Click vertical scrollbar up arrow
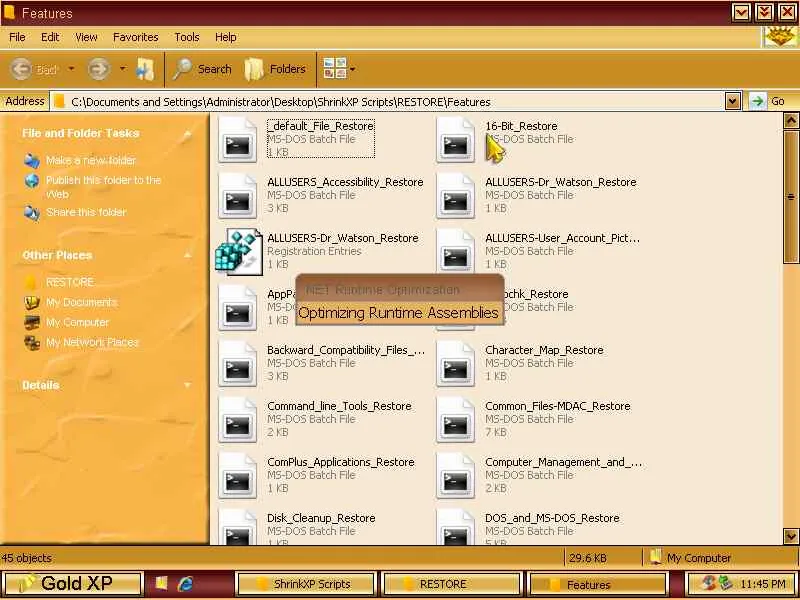Screen dimensions: 800x600 [x=791, y=120]
